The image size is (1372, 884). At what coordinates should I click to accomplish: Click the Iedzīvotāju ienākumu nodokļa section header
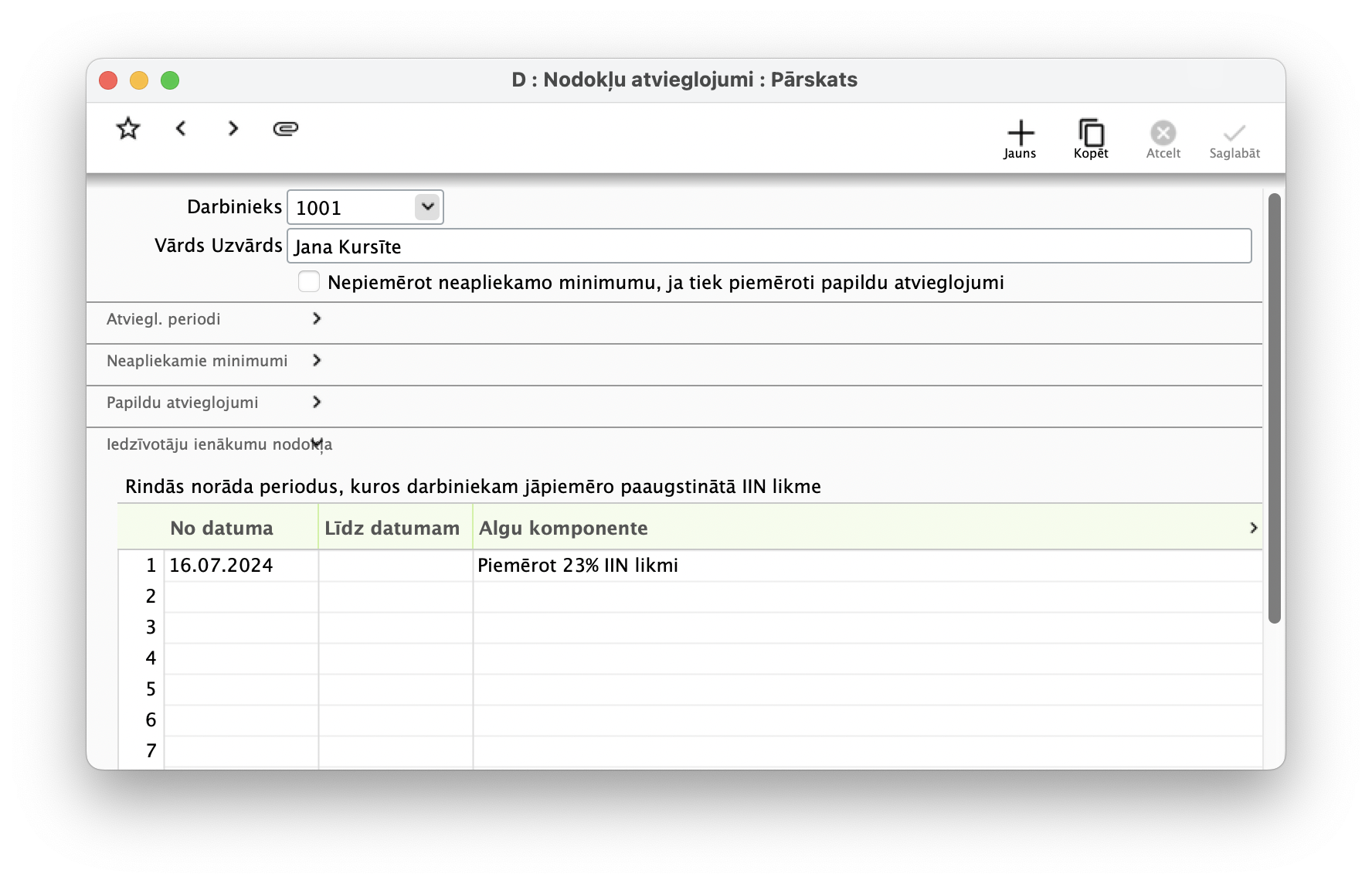coord(219,444)
